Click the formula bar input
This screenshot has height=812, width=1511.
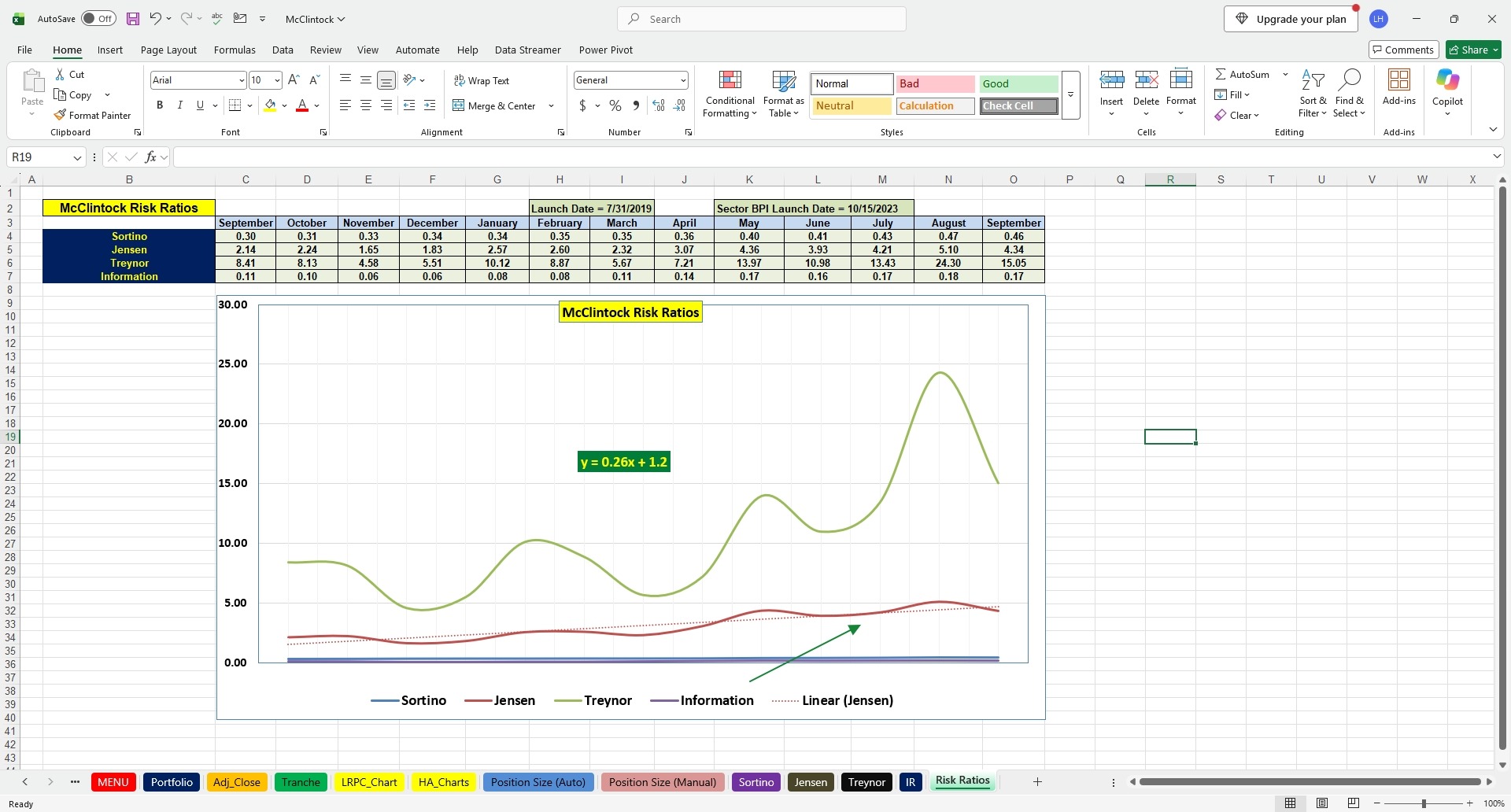[x=831, y=157]
